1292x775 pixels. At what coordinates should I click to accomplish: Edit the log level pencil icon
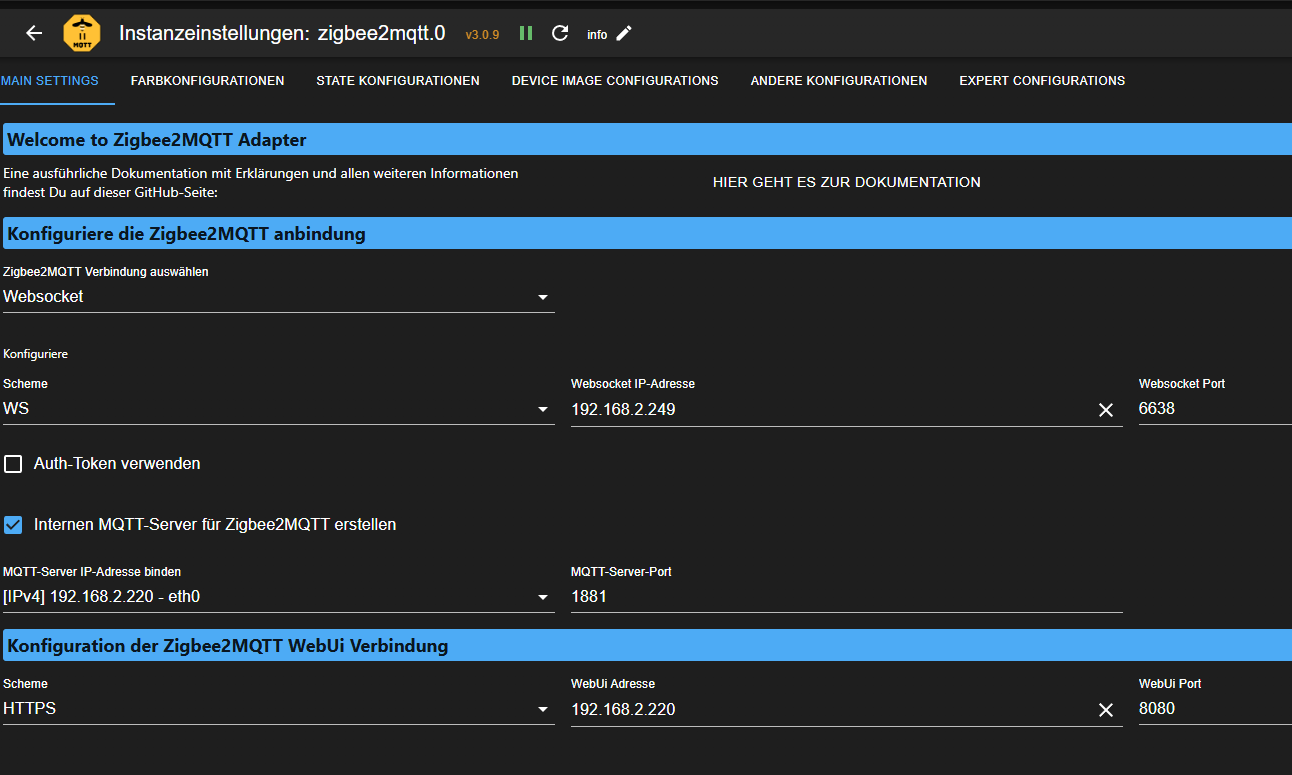(x=624, y=33)
